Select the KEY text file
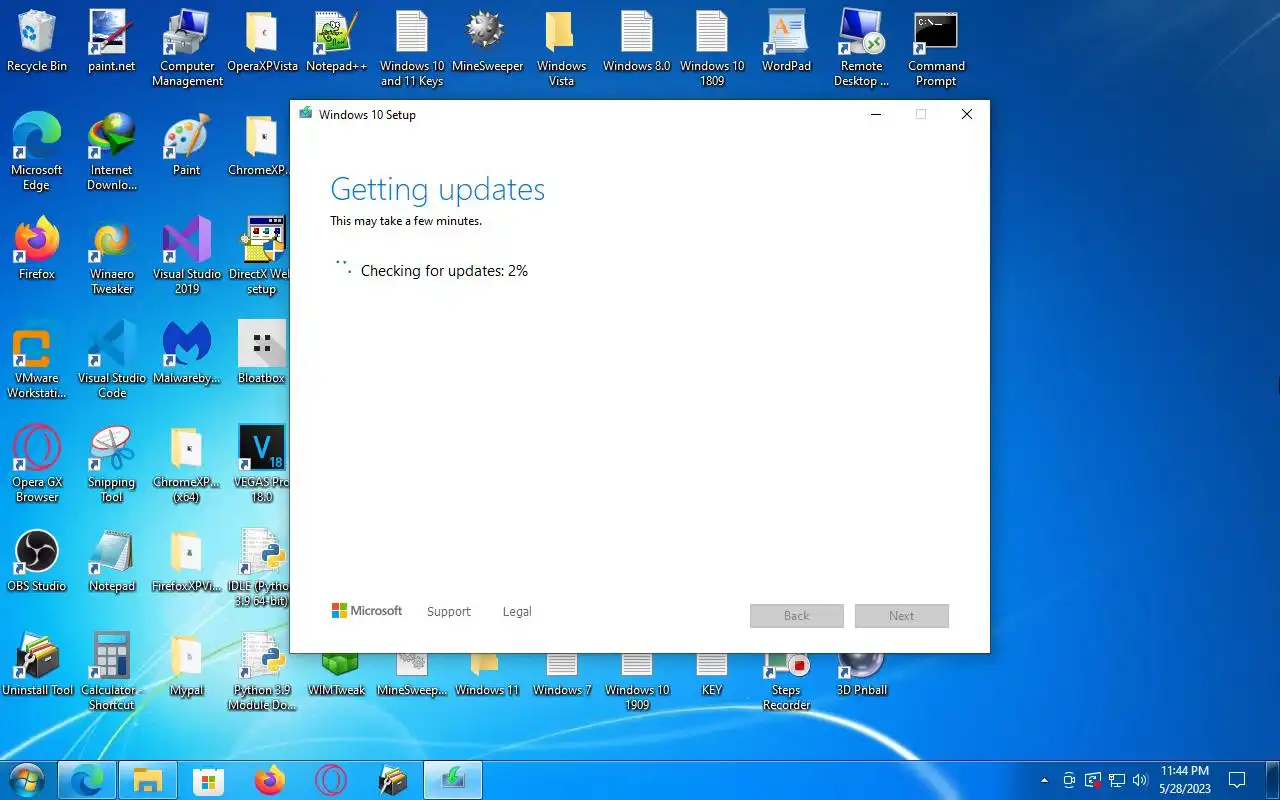Screen dimensions: 1280x800 (x=712, y=675)
